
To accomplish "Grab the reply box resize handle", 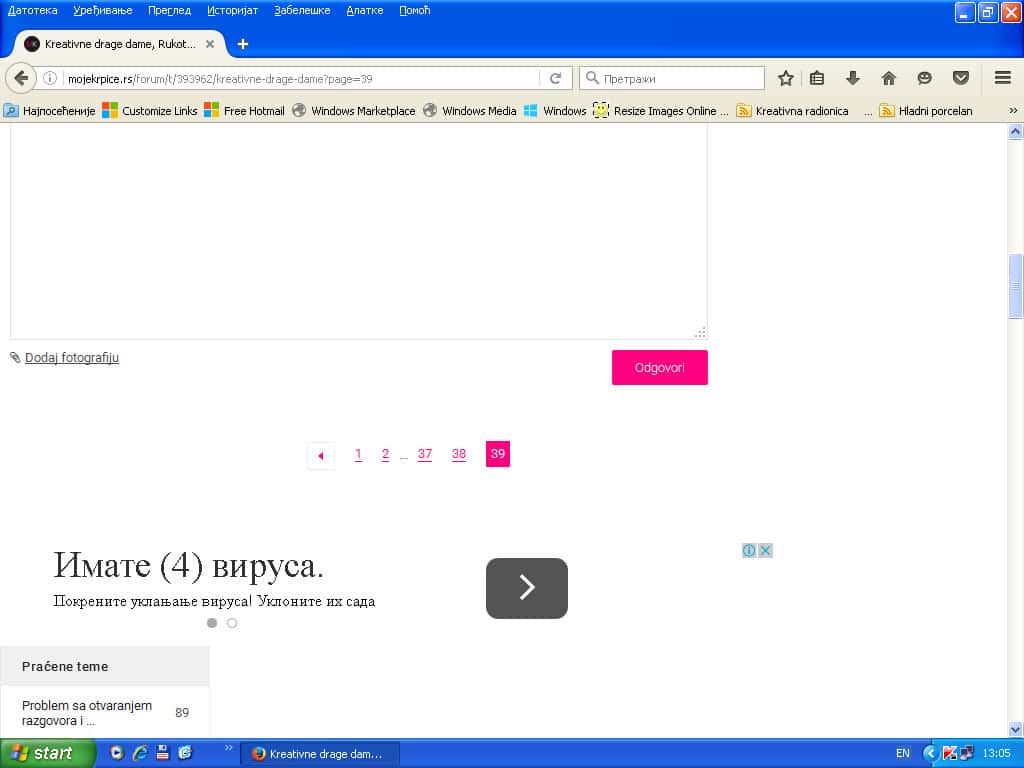I will click(700, 332).
